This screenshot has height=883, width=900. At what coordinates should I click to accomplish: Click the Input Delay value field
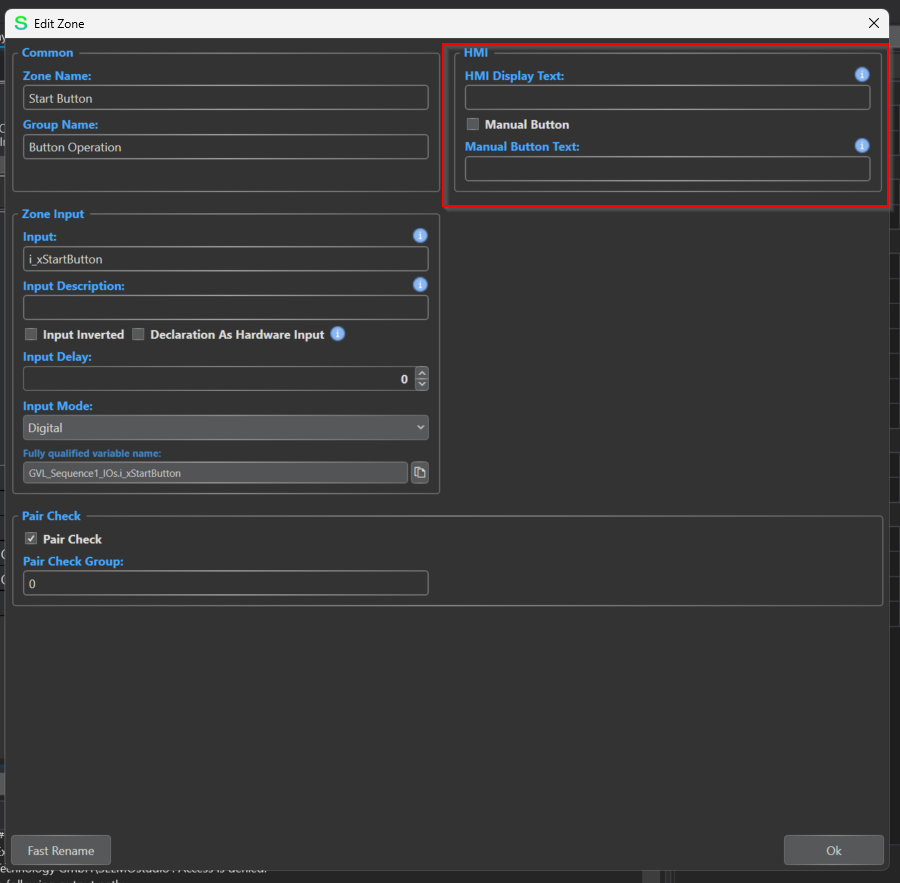[x=219, y=379]
